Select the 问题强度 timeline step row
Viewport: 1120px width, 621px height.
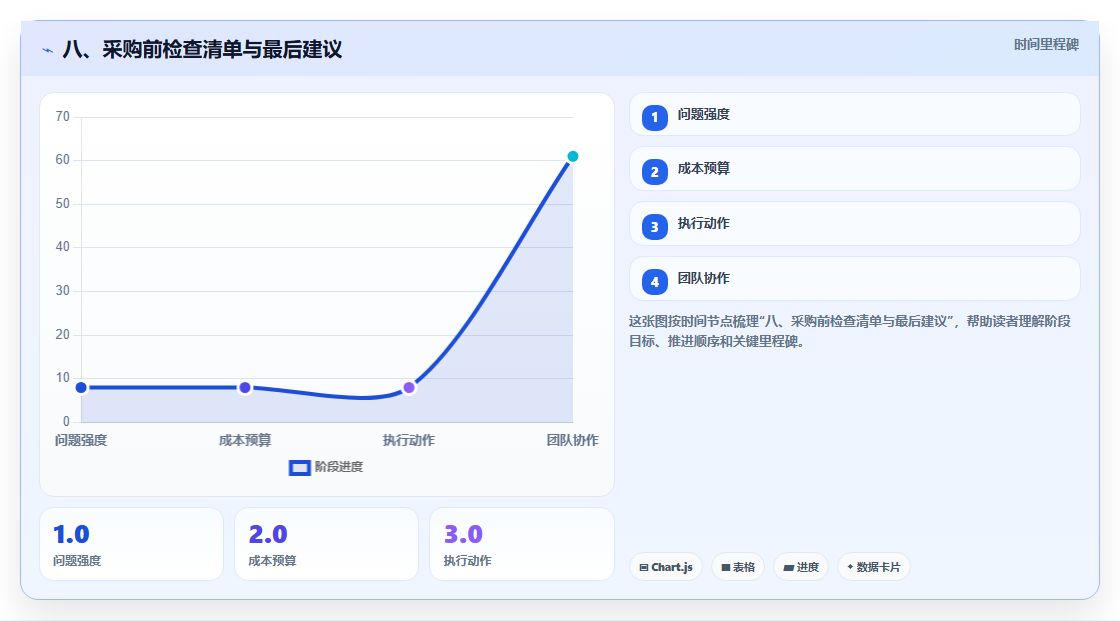click(x=854, y=114)
